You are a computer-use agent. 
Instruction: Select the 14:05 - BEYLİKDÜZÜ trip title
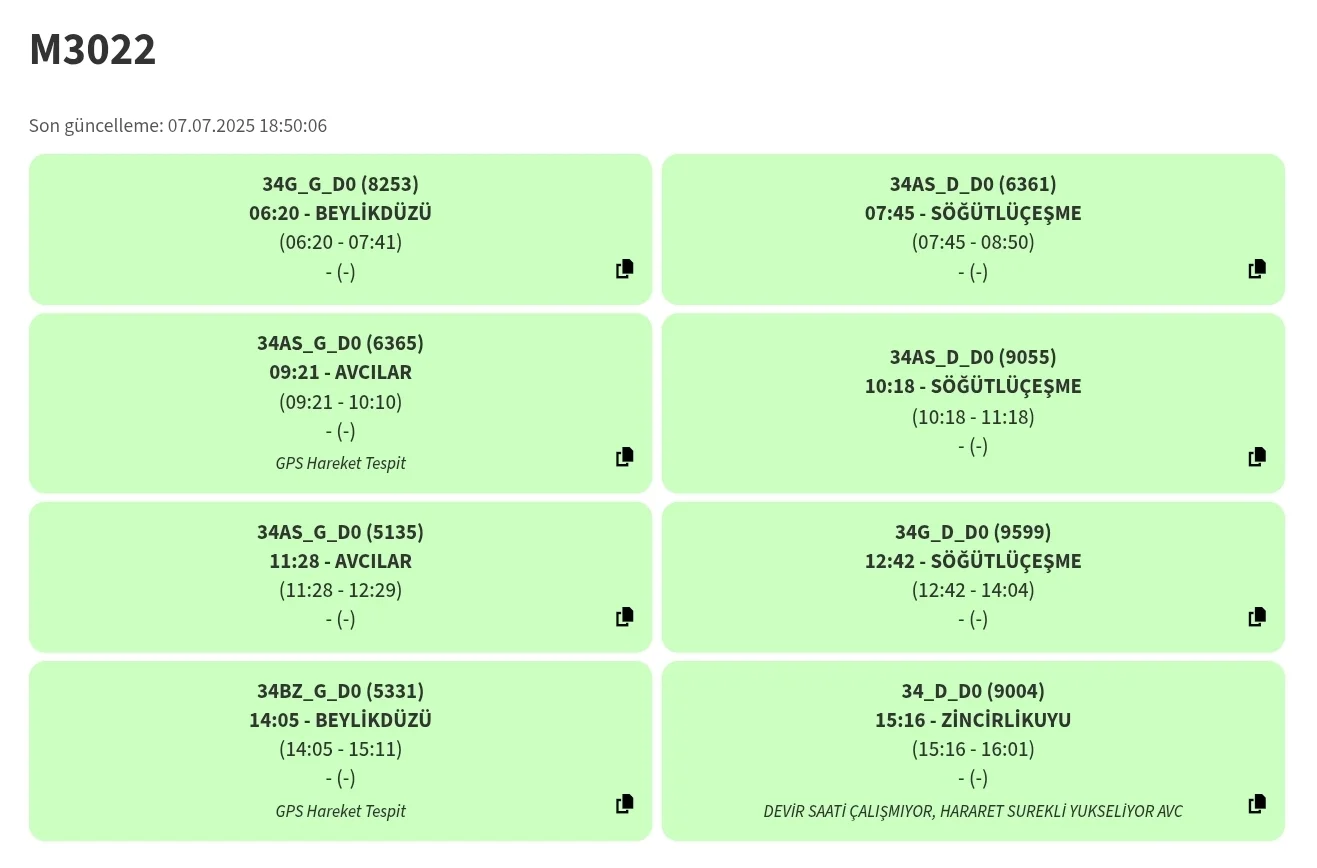(x=340, y=720)
